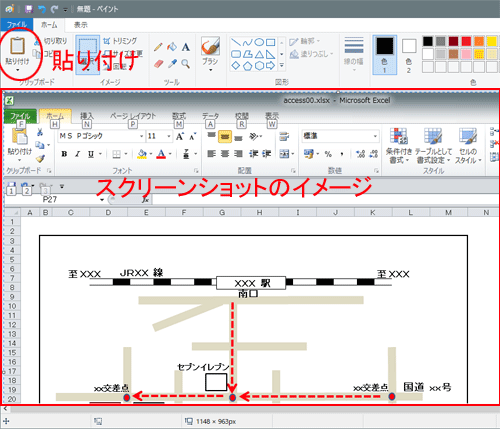The width and height of the screenshot is (500, 429).
Task: Click the Excel fill color bucket icon
Action: [x=142, y=154]
